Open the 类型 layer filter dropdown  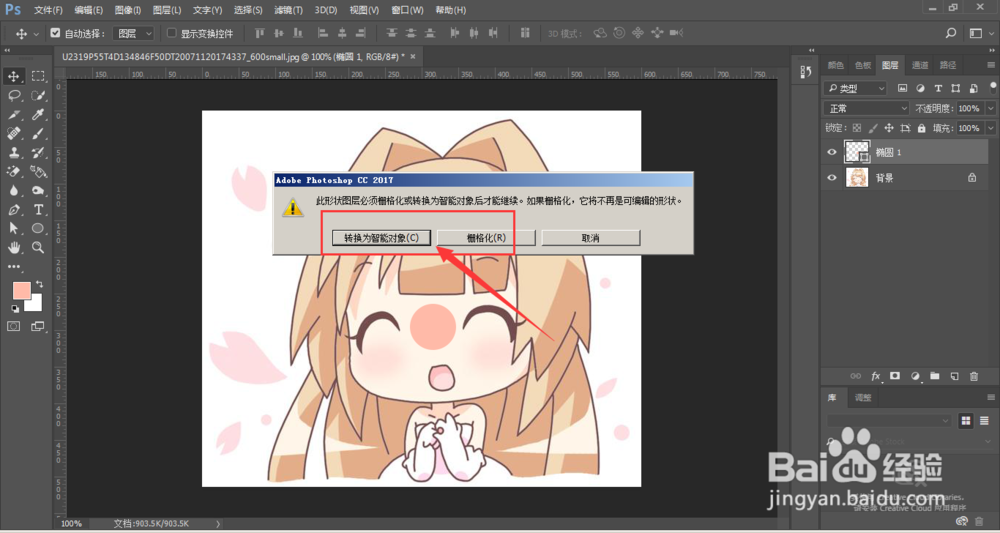click(x=856, y=88)
